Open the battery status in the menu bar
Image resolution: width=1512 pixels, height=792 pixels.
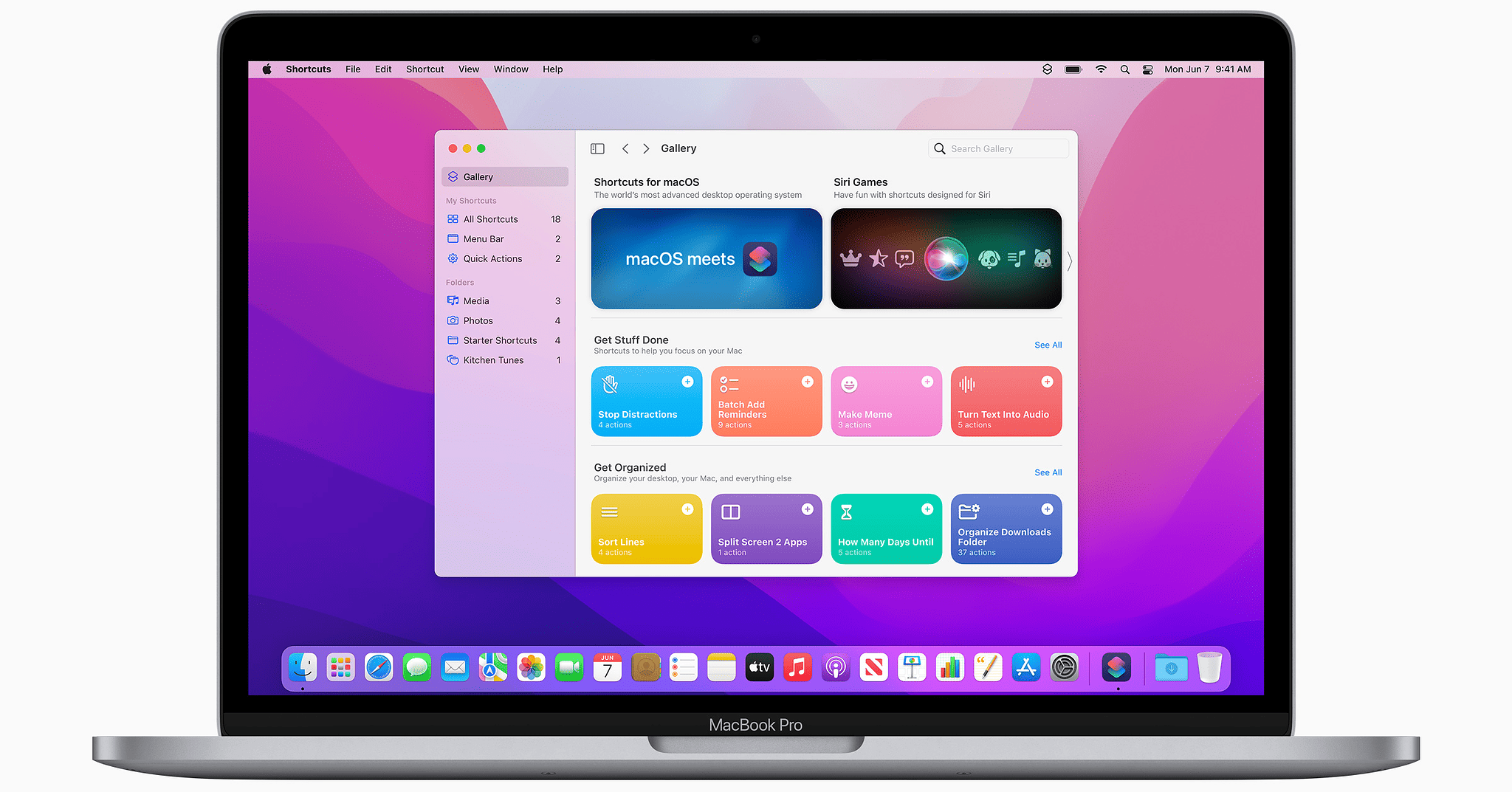pyautogui.click(x=1073, y=69)
